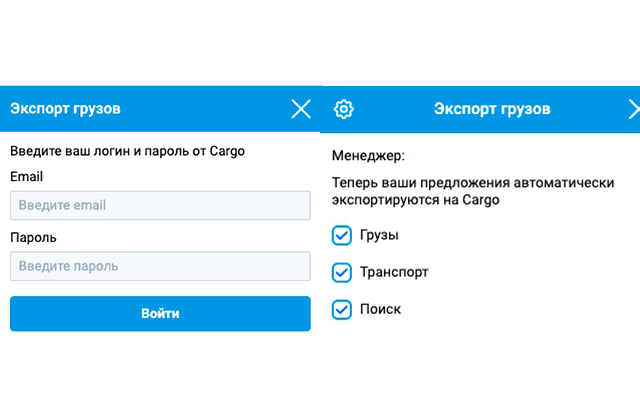This screenshot has height=400, width=640.
Task: Click the left panel title Экспорт грузов
Action: (65, 109)
